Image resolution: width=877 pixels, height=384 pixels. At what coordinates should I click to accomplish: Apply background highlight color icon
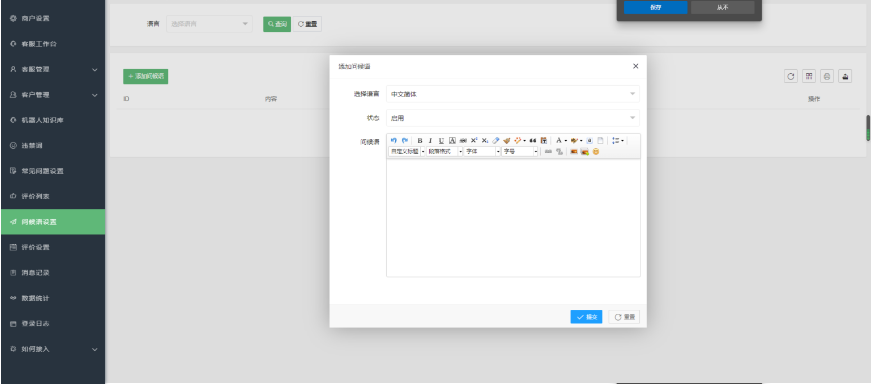tap(574, 140)
